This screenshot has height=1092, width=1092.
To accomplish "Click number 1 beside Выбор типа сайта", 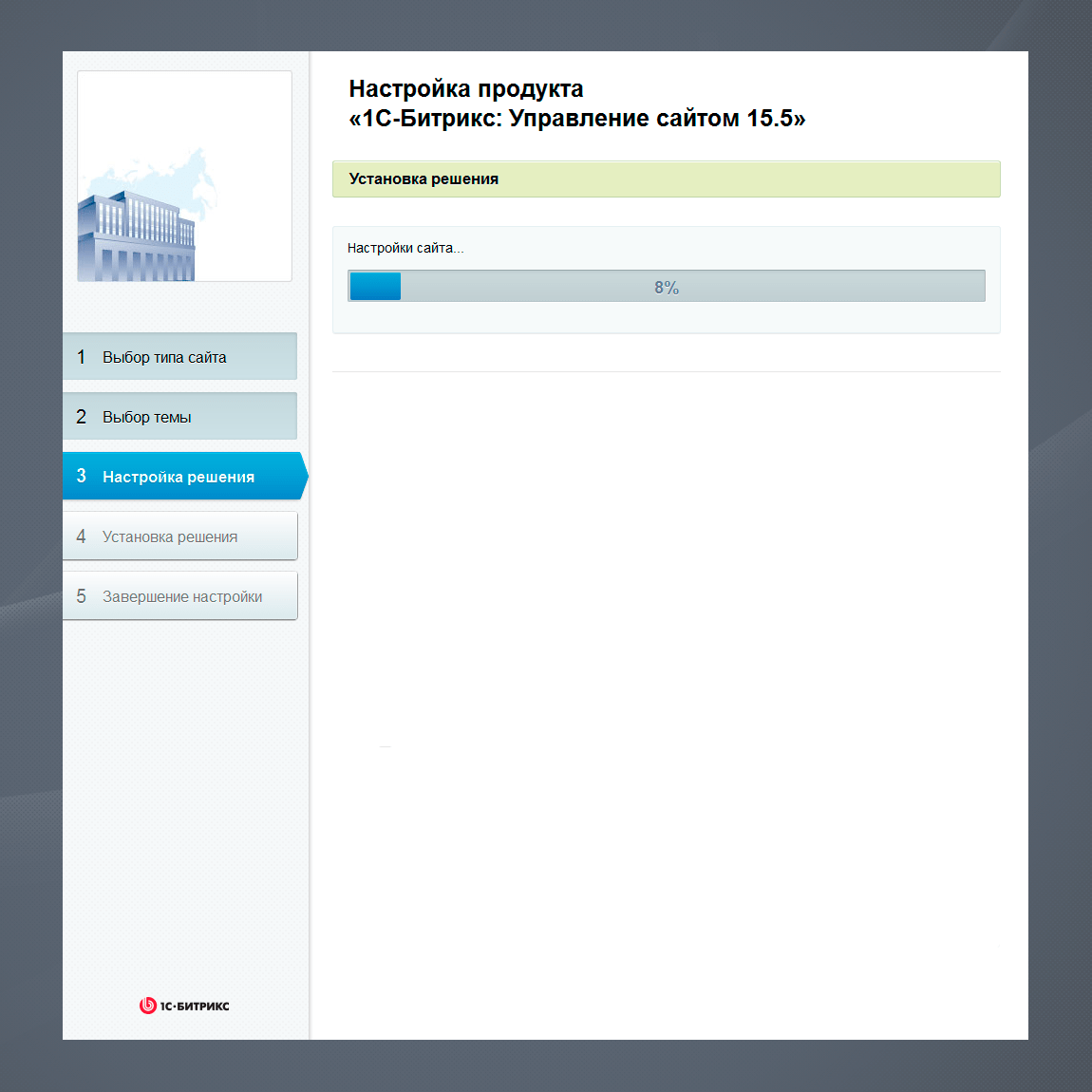I will click(81, 357).
